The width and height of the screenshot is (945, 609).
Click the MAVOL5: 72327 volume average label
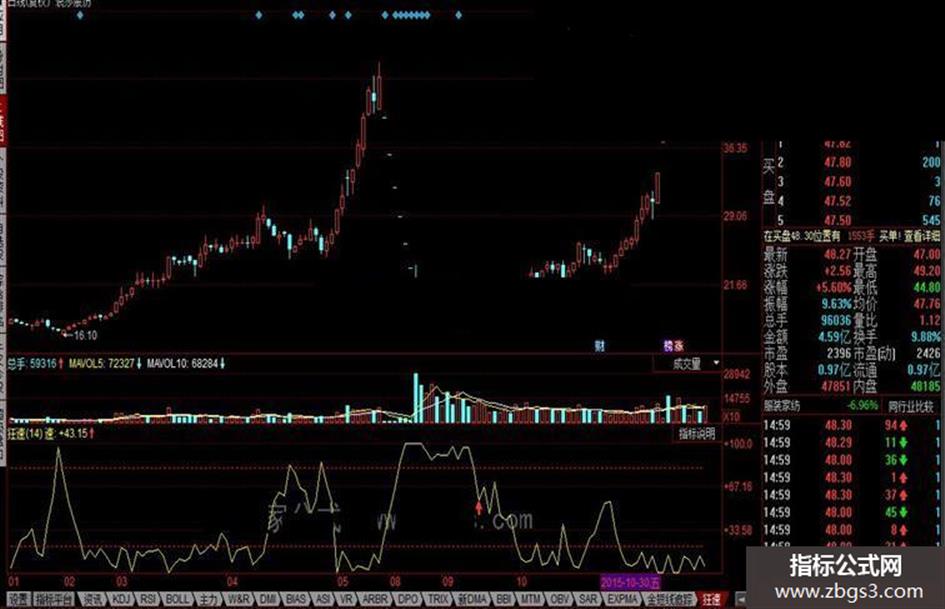(x=102, y=364)
